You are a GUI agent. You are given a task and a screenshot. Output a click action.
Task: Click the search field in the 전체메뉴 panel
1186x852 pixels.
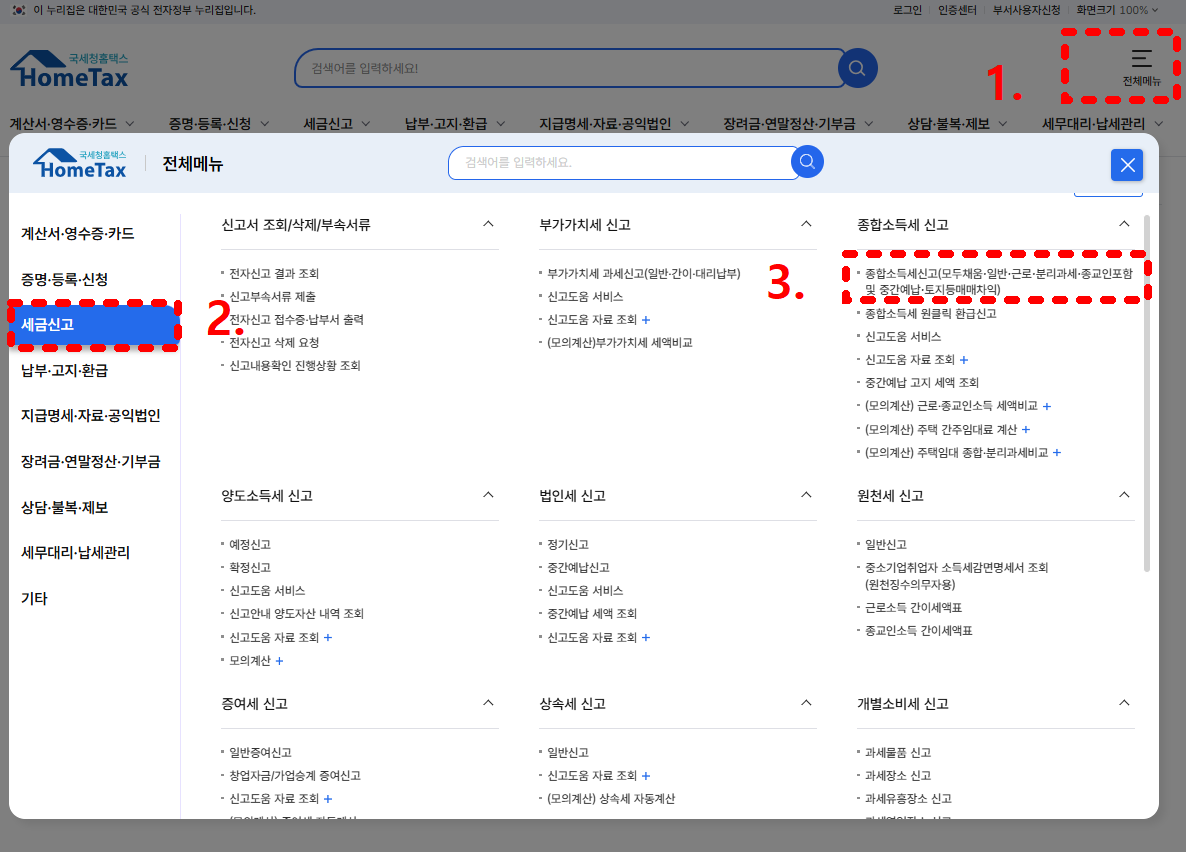click(623, 163)
